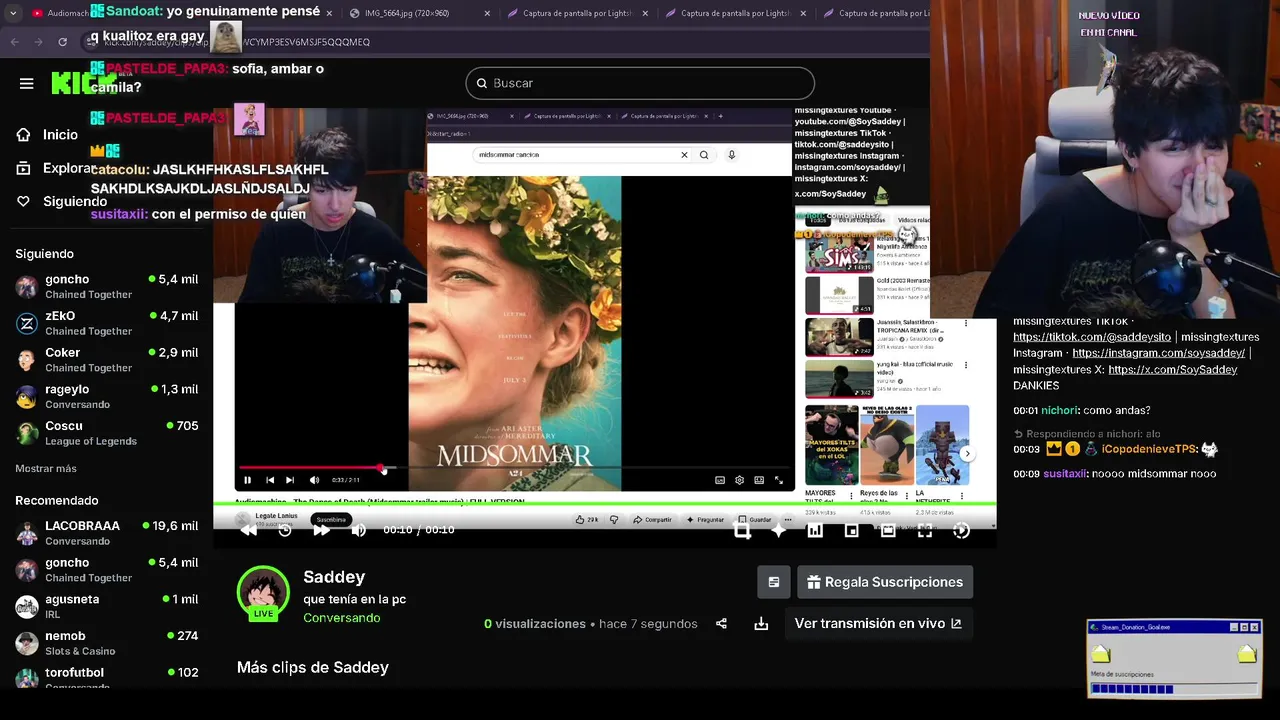Close the IMG_5664.jpg browser tab
1280x720 pixels.
487,13
